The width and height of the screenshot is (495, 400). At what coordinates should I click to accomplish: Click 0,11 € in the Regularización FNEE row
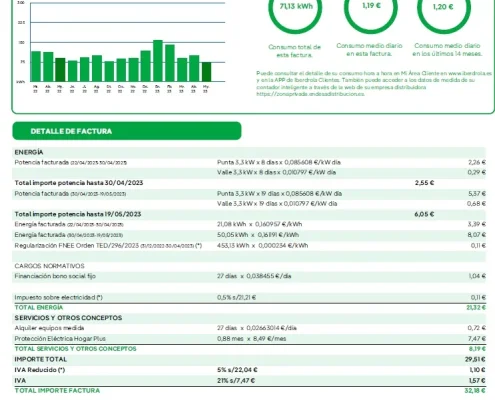pyautogui.click(x=478, y=246)
